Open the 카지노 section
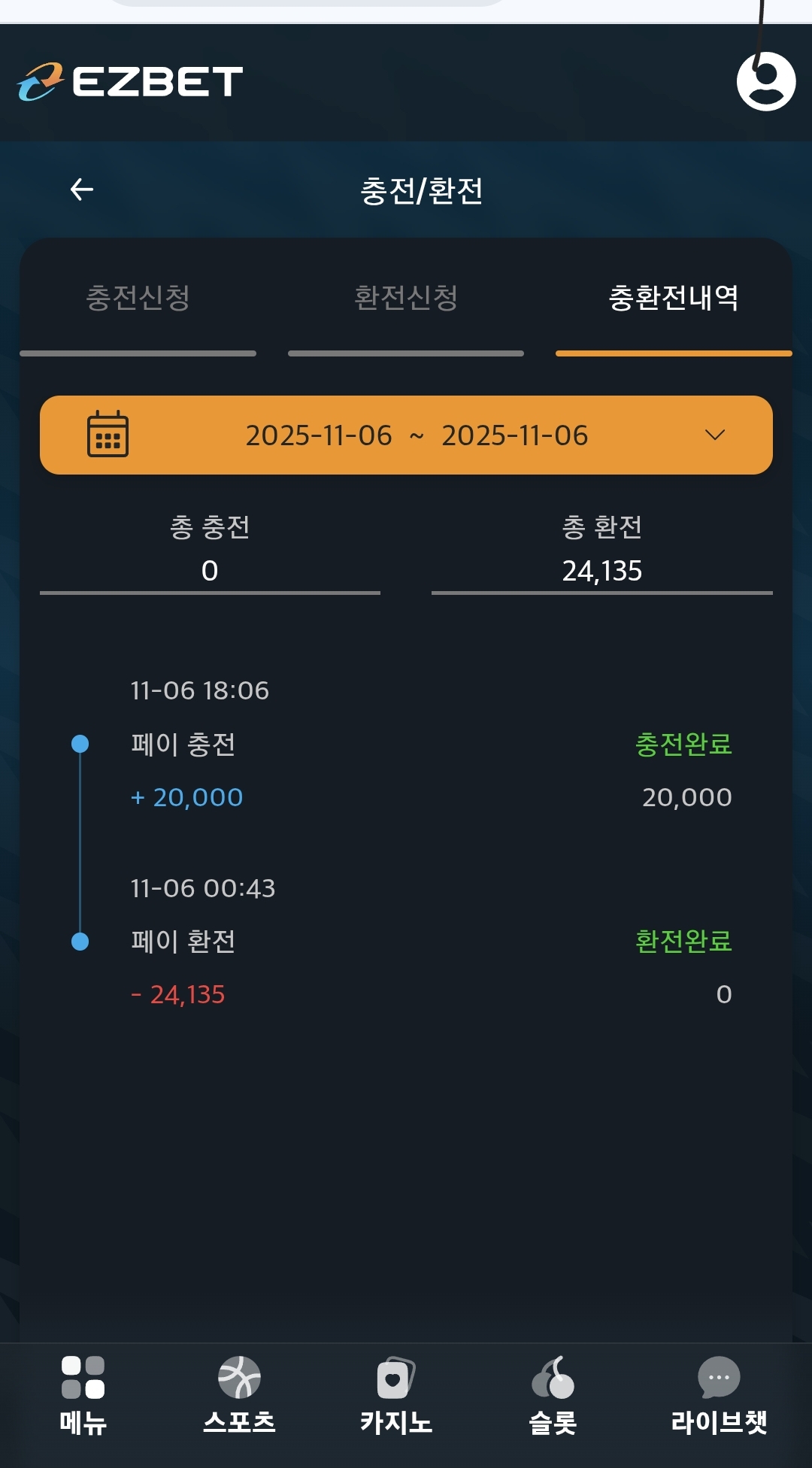This screenshot has width=812, height=1468. 395,1377
